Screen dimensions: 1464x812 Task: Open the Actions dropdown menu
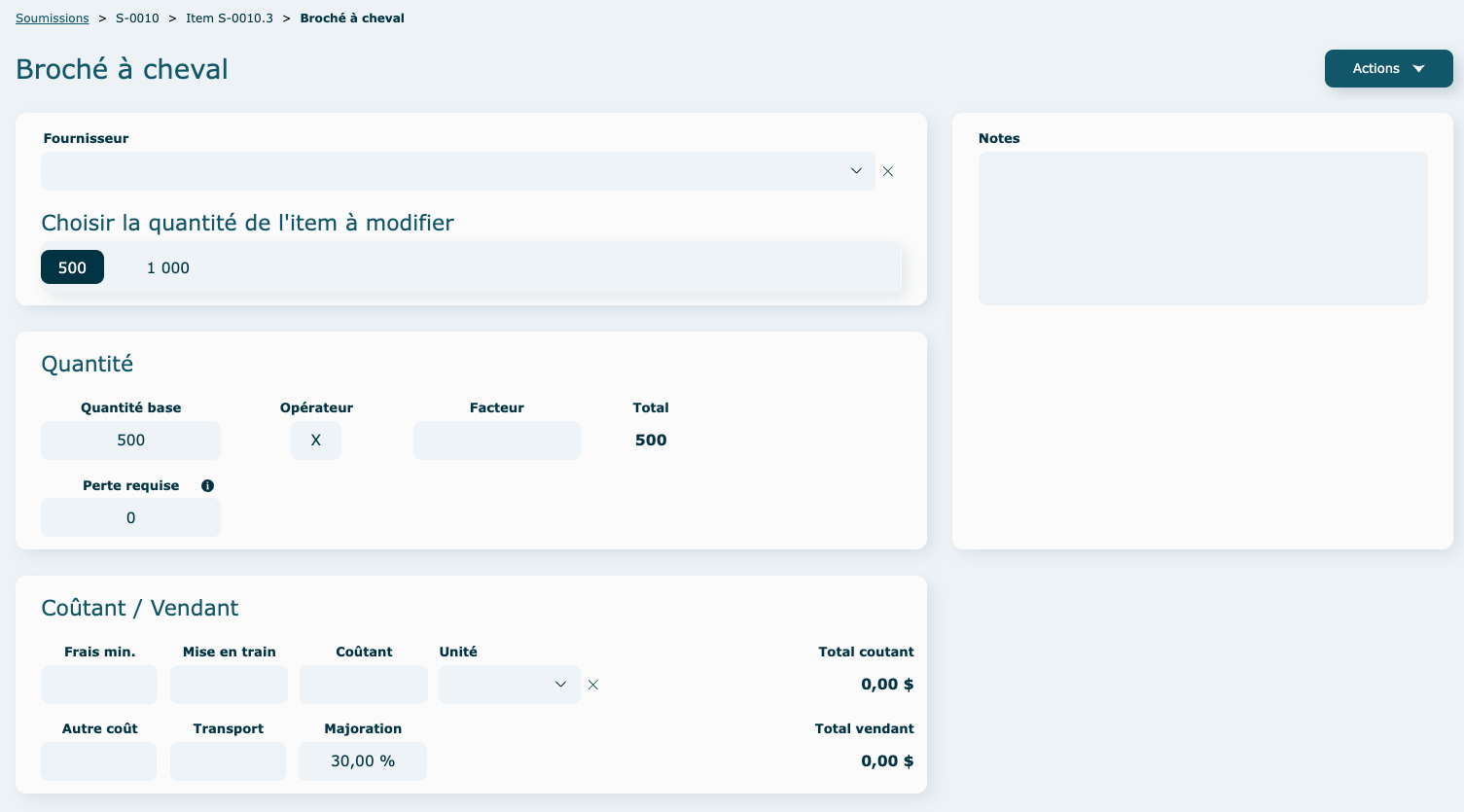point(1388,68)
